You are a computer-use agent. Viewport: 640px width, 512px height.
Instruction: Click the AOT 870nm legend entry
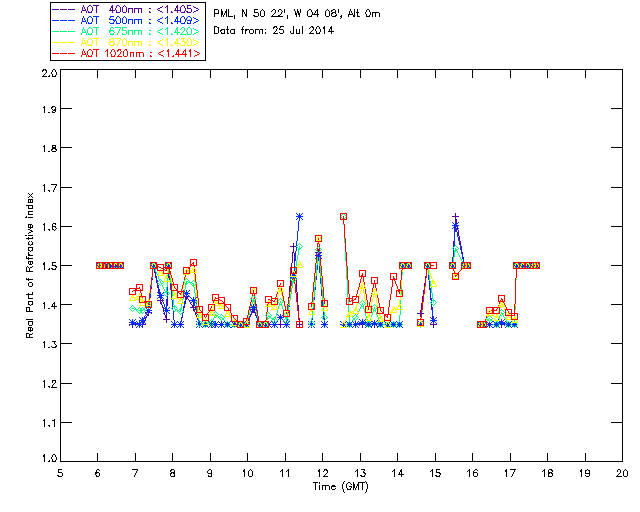[128, 42]
